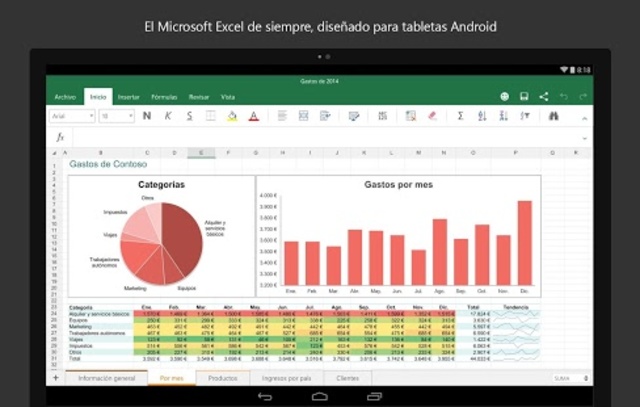Switch to the Vista ribbon tab

(x=228, y=97)
